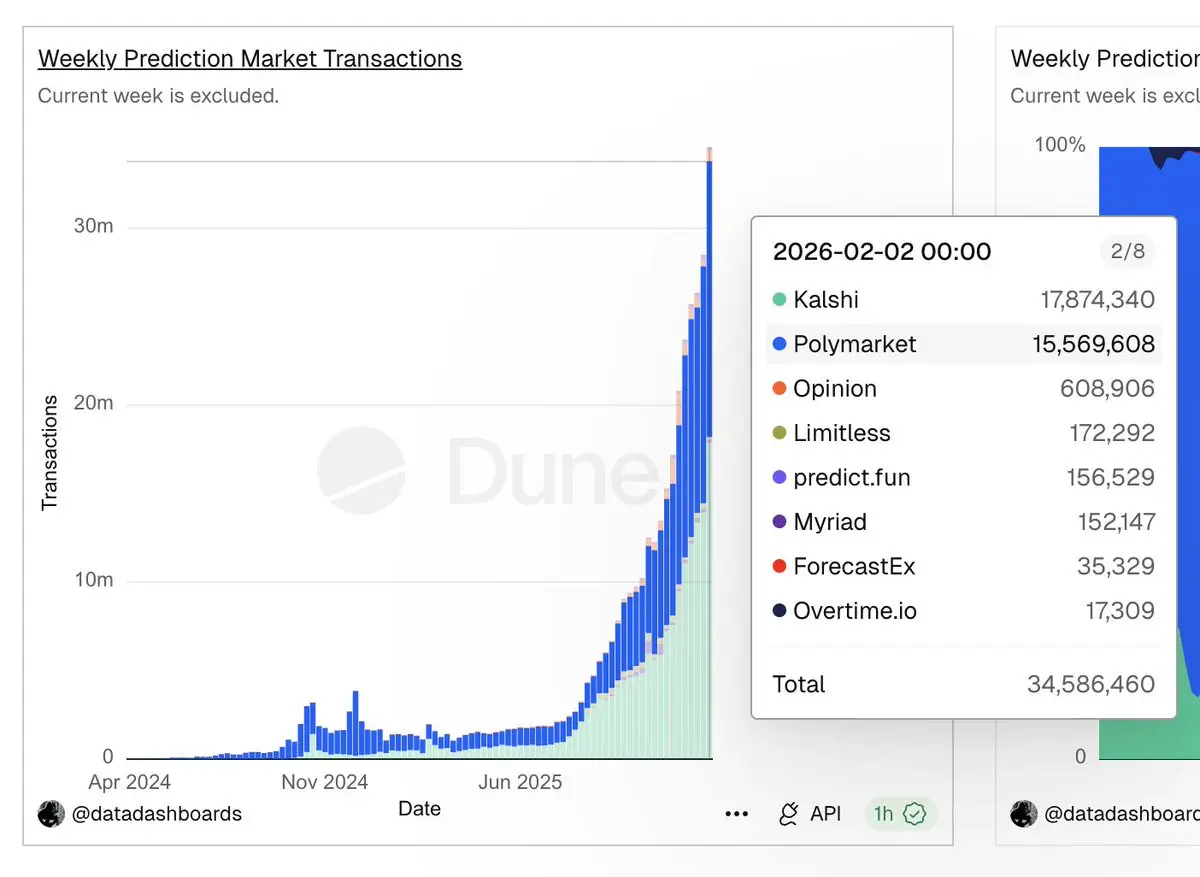1200x877 pixels.
Task: Select the Polymarket row label
Action: tap(855, 344)
